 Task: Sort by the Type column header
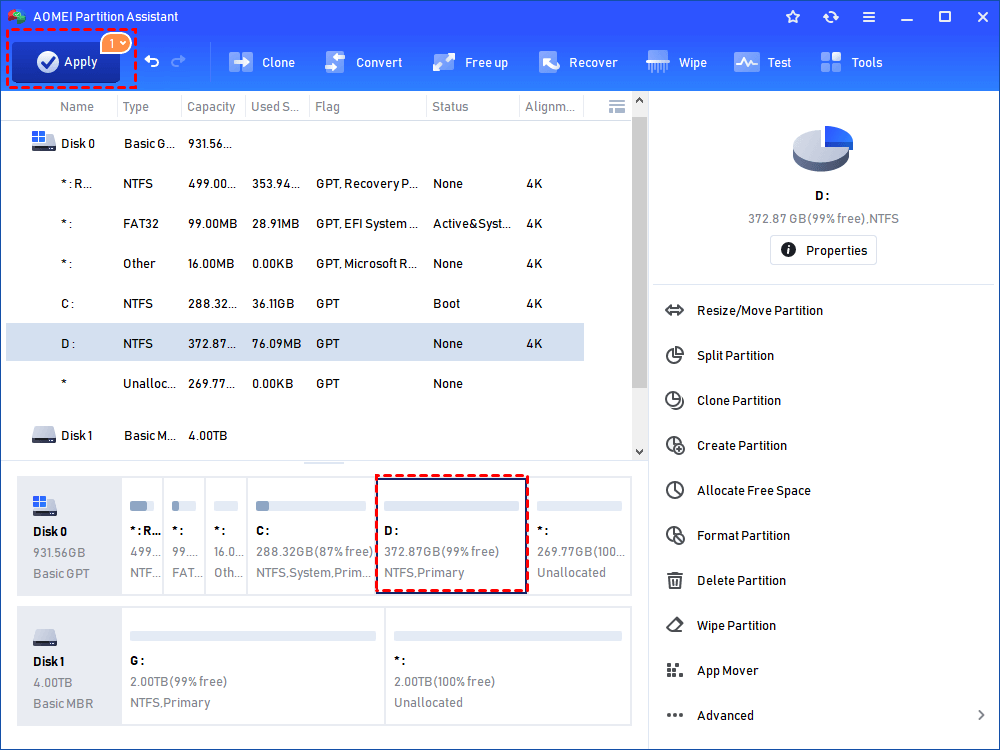pos(136,107)
